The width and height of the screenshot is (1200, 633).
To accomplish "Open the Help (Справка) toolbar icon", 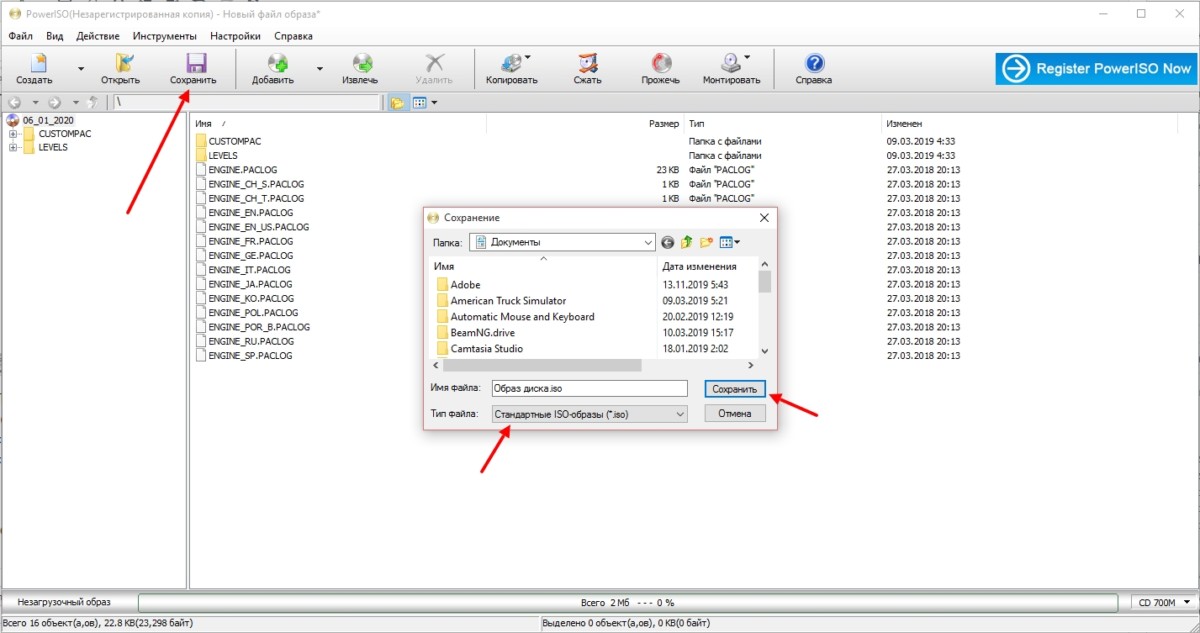I will coord(813,64).
